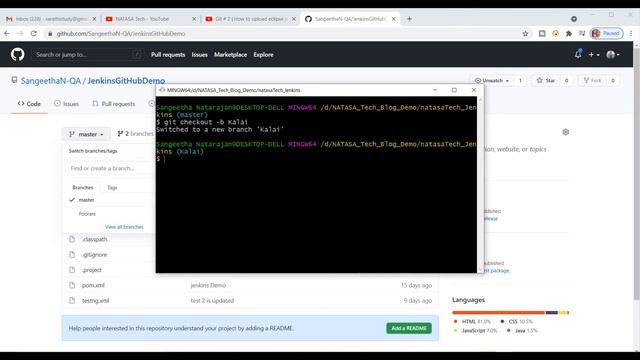Viewport: 640px width, 360px height.
Task: Click the GitHub Octocat logo
Action: point(18,54)
